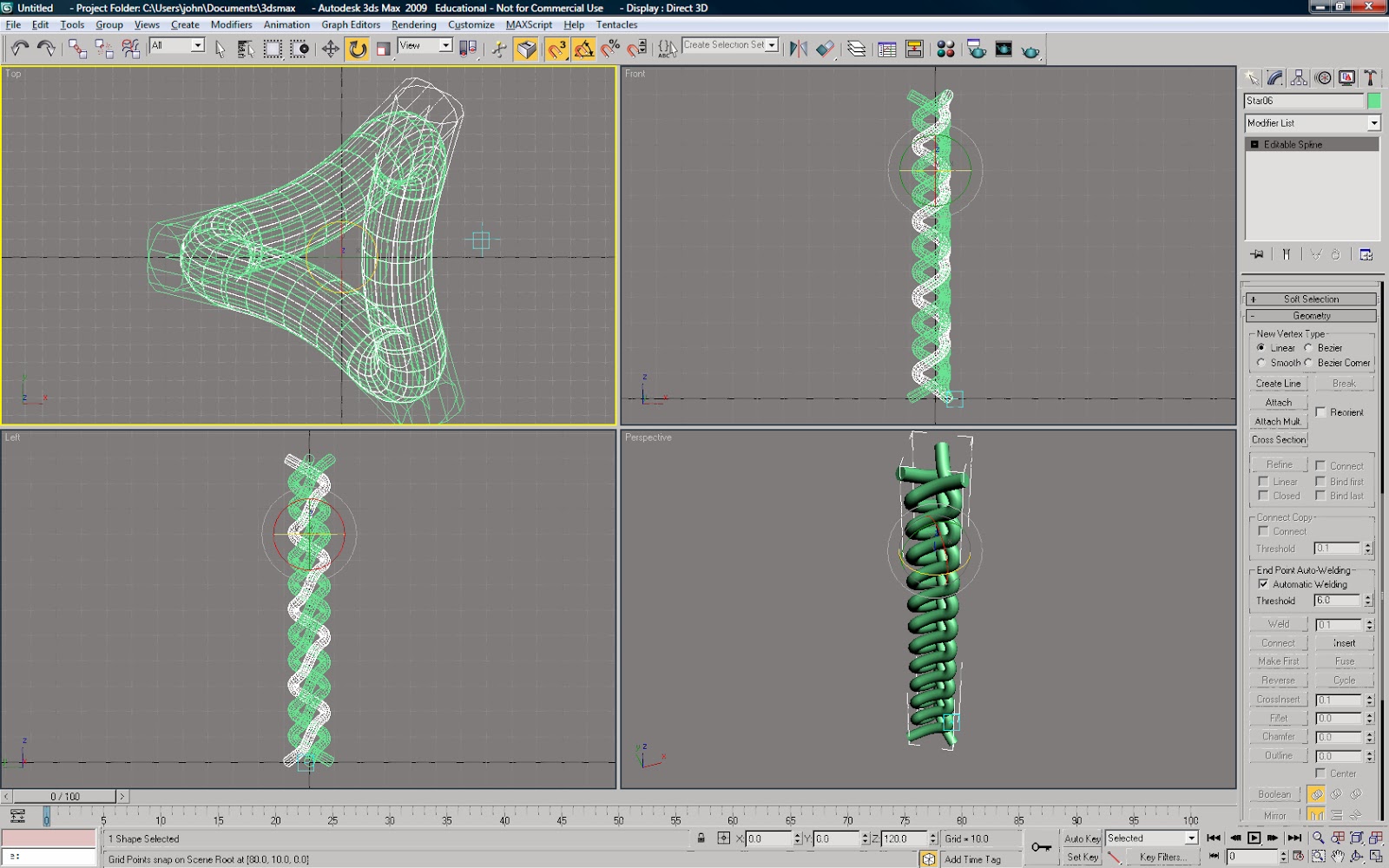Open the Select by Name dialog
Screen dimensions: 1389x868
pyautogui.click(x=244, y=49)
